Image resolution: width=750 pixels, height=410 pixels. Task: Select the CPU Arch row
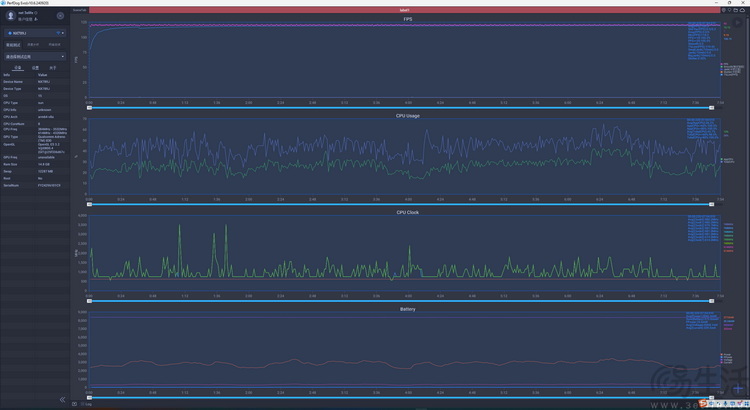pos(35,117)
